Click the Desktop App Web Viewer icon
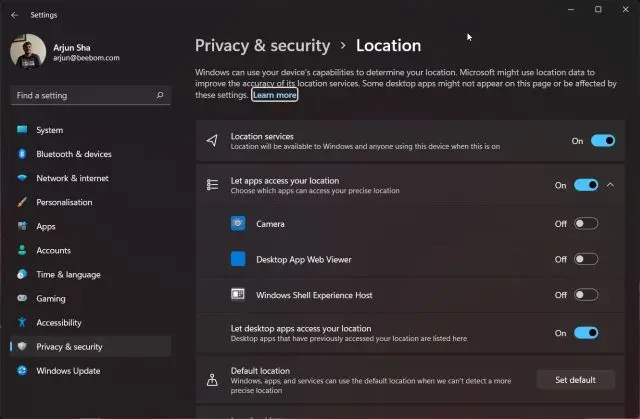The height and width of the screenshot is (419, 640). point(238,259)
